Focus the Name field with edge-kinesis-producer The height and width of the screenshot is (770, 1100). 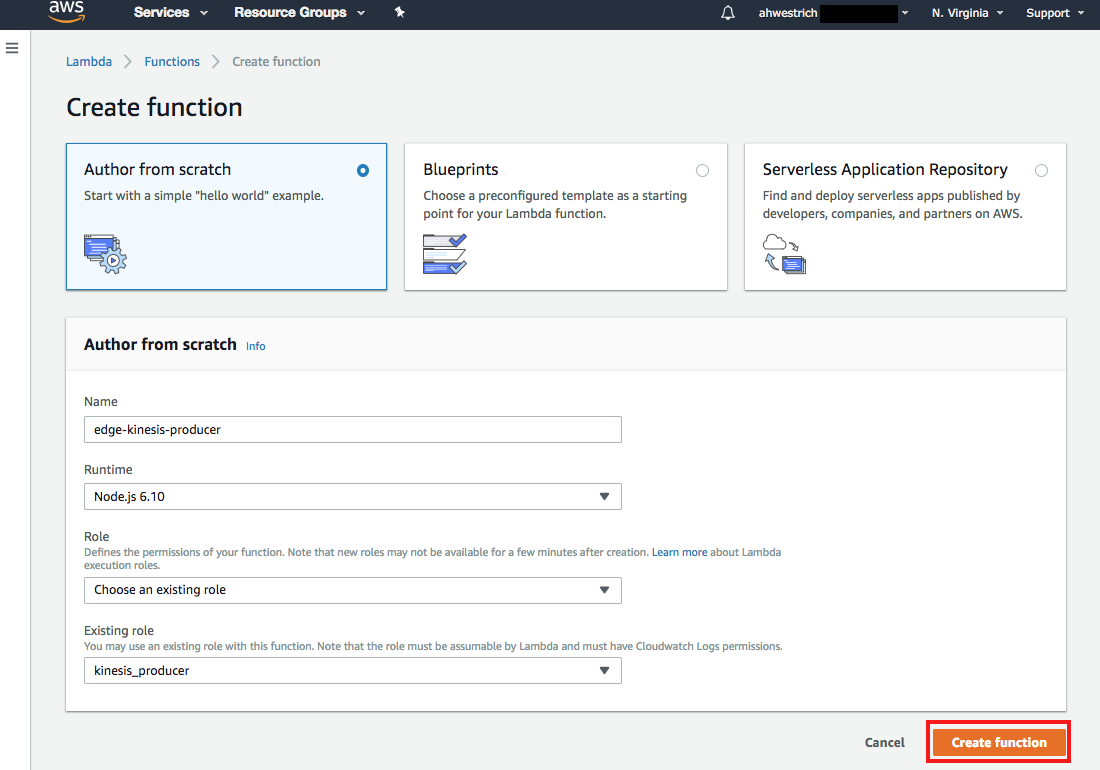pos(353,429)
